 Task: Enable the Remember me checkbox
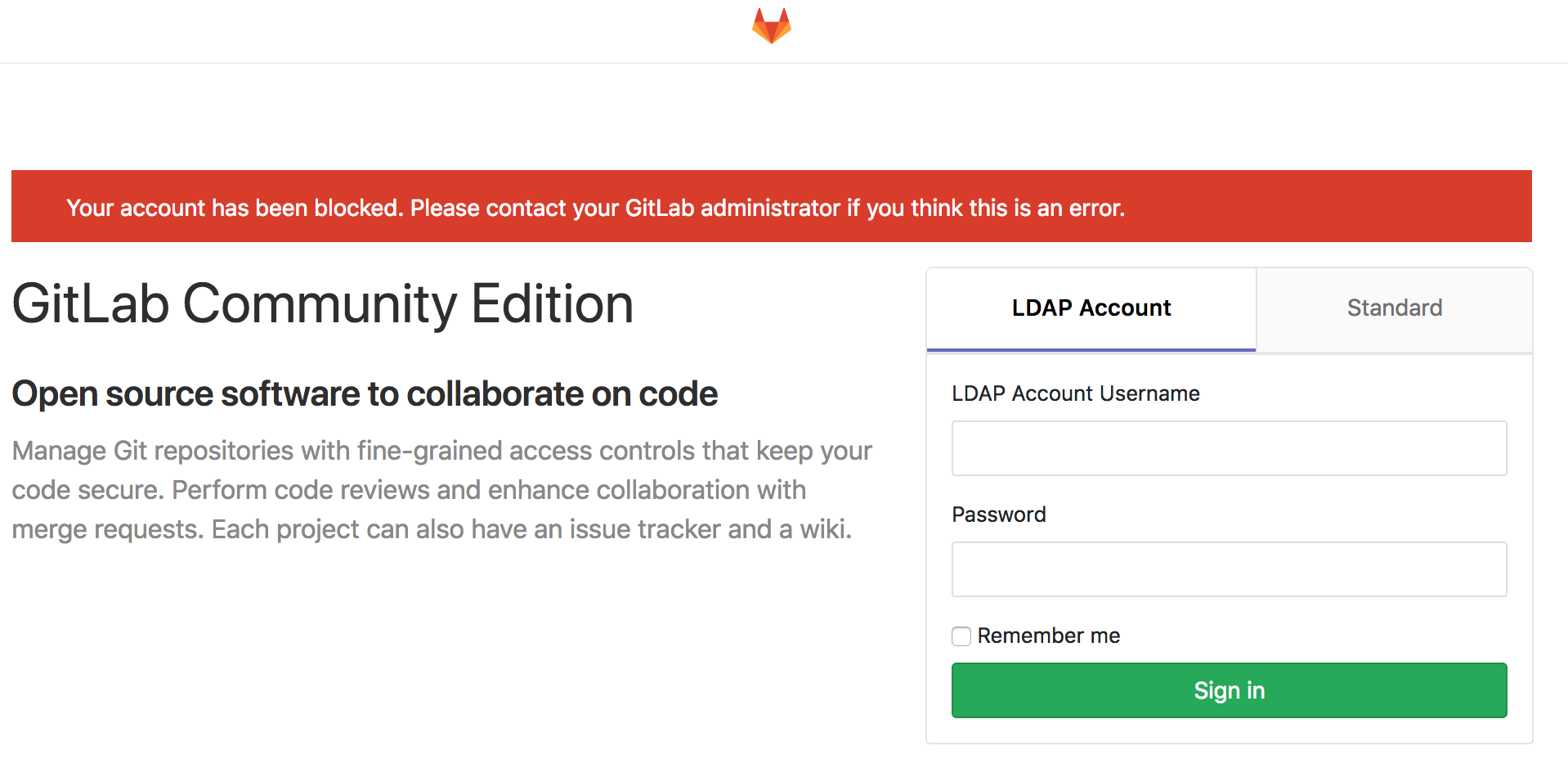[x=961, y=636]
